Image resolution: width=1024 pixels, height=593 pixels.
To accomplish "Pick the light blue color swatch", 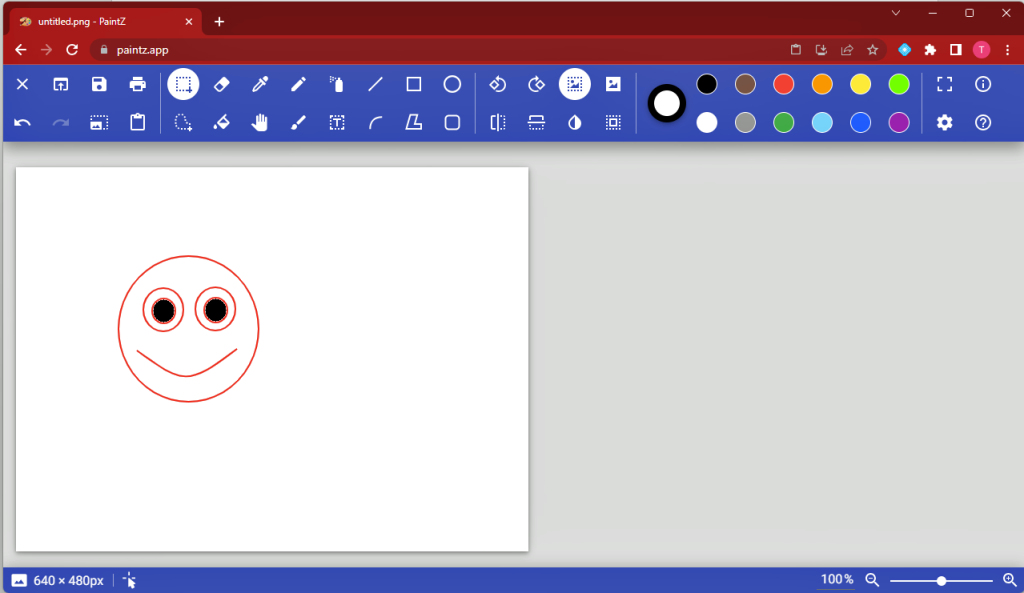I will point(822,122).
